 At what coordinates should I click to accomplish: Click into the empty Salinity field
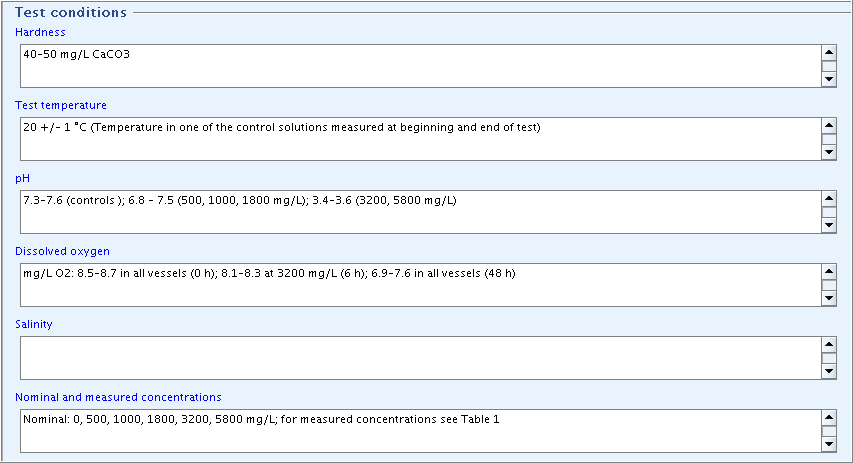pyautogui.click(x=421, y=357)
